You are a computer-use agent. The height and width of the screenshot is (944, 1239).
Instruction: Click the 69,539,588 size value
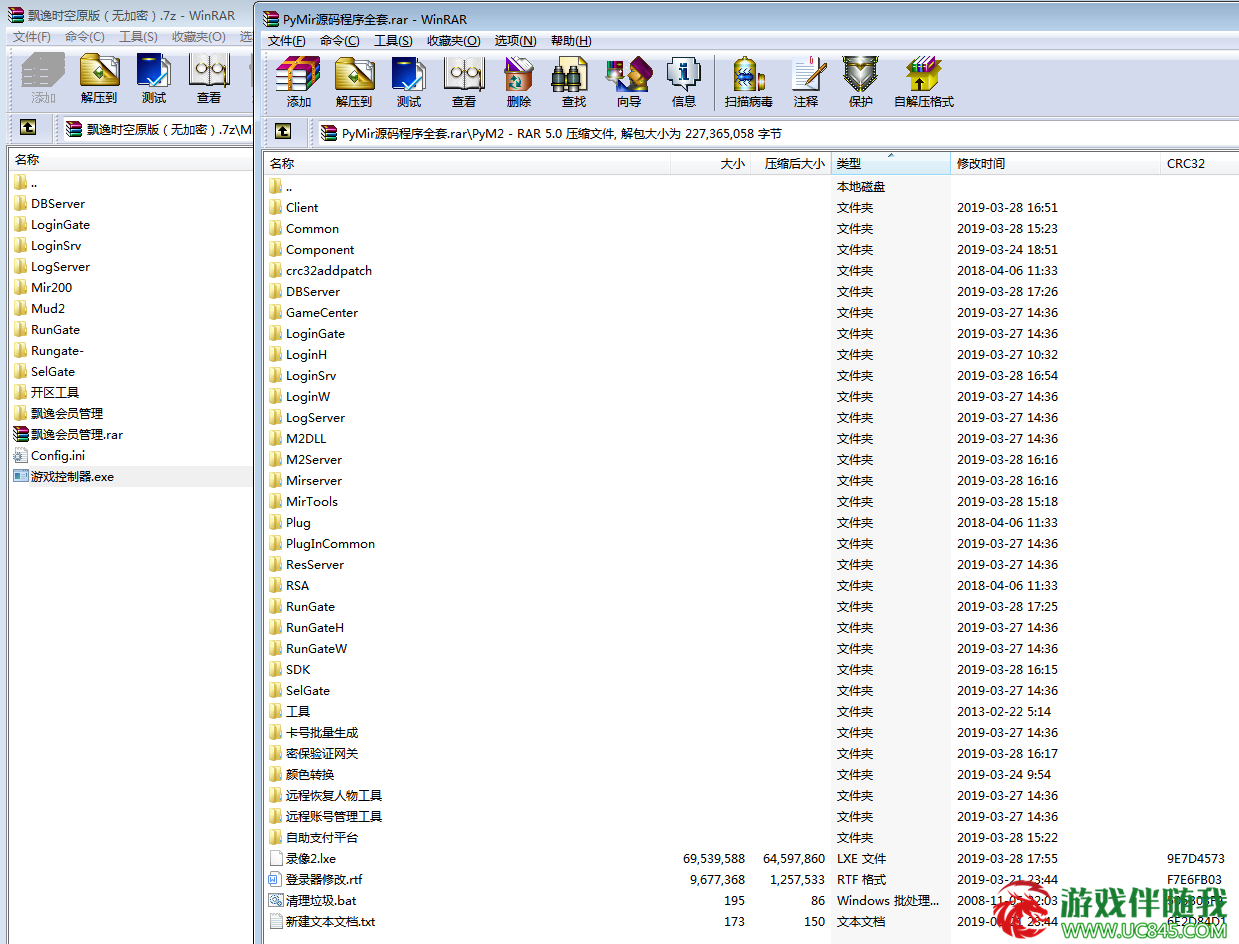pos(714,859)
